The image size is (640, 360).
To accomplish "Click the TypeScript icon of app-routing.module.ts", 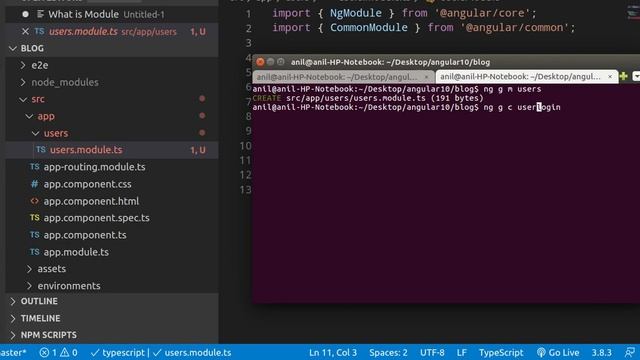I will tap(35, 167).
